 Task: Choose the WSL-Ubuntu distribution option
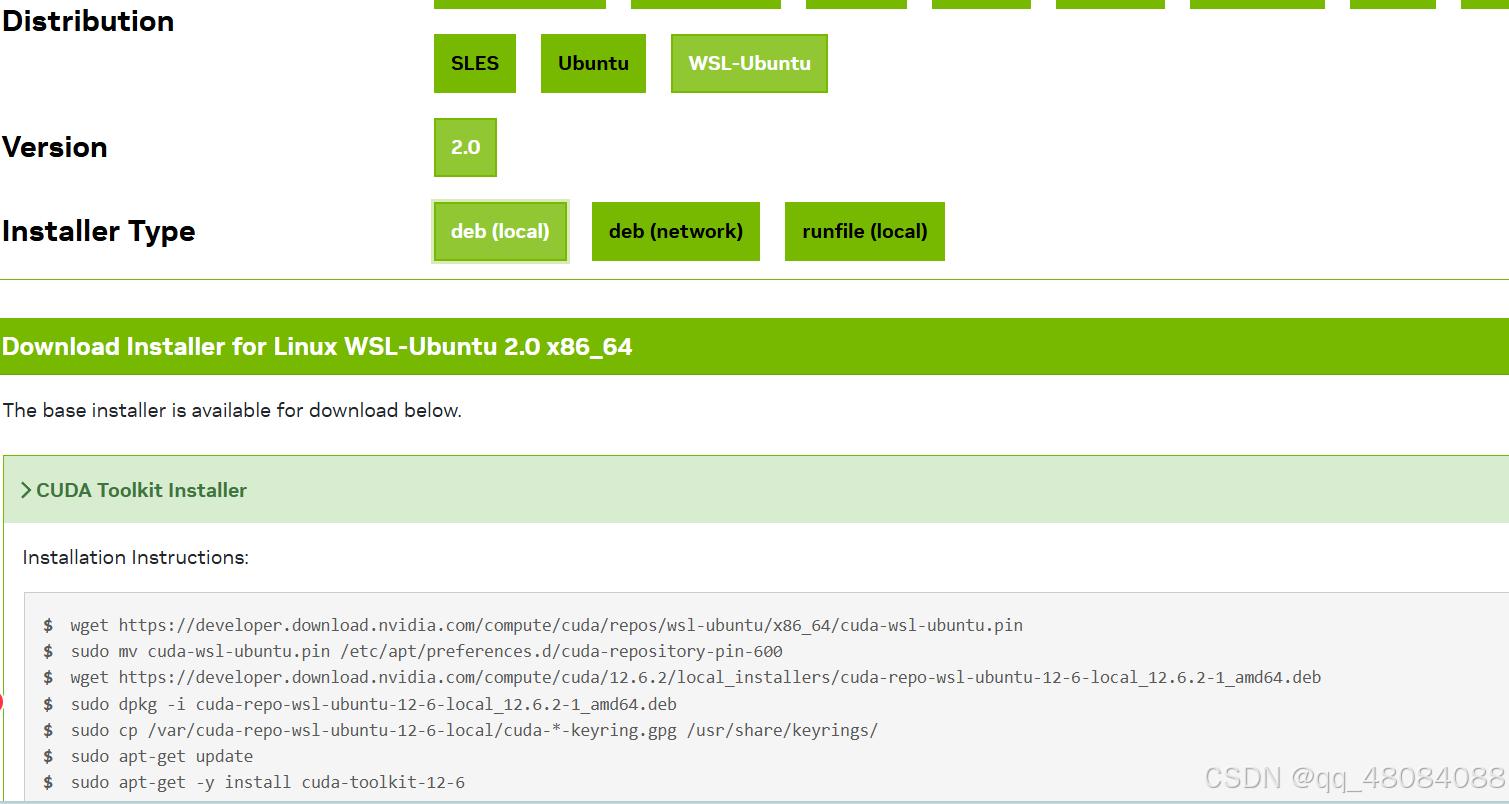coord(749,63)
